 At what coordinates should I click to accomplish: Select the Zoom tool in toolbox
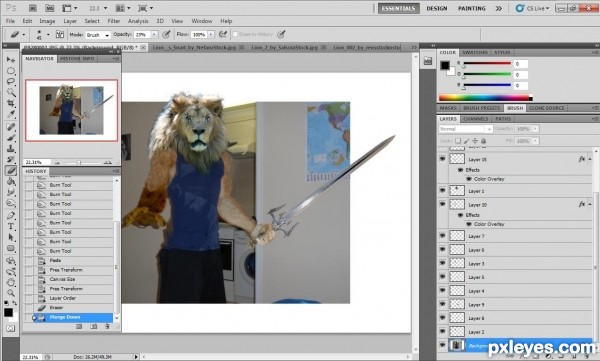(11, 293)
